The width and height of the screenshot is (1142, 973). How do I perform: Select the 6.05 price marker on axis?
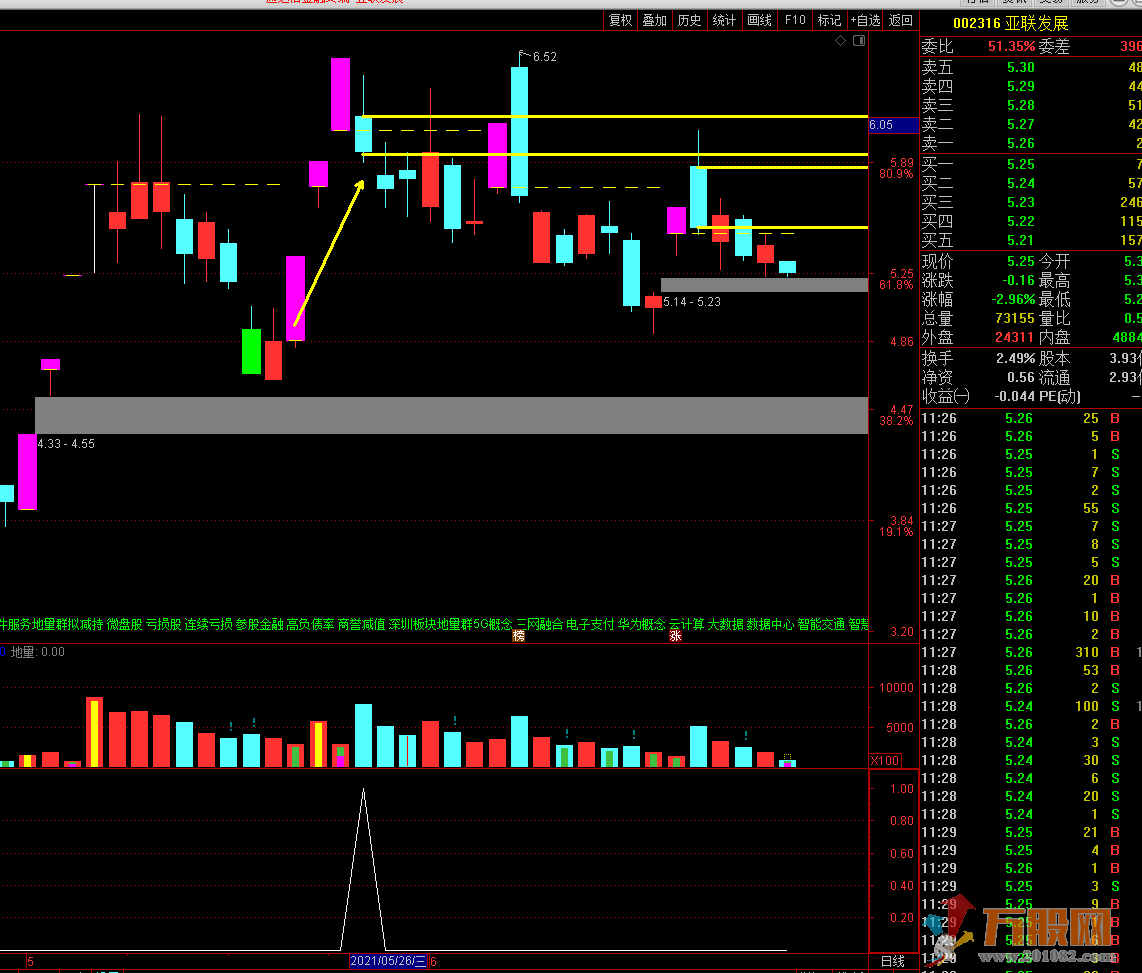894,125
